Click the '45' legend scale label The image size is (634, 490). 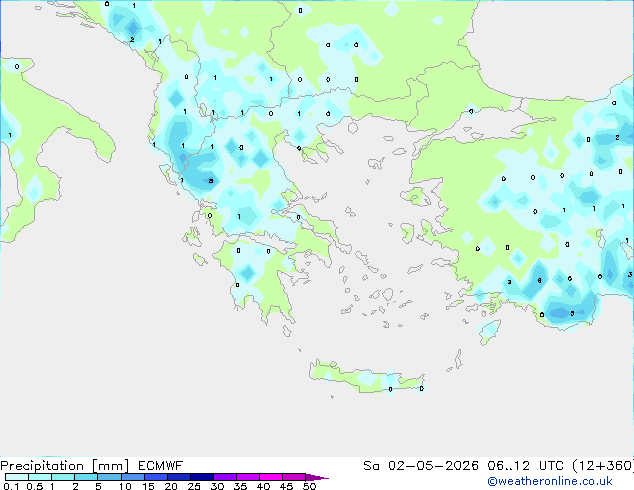(x=286, y=486)
